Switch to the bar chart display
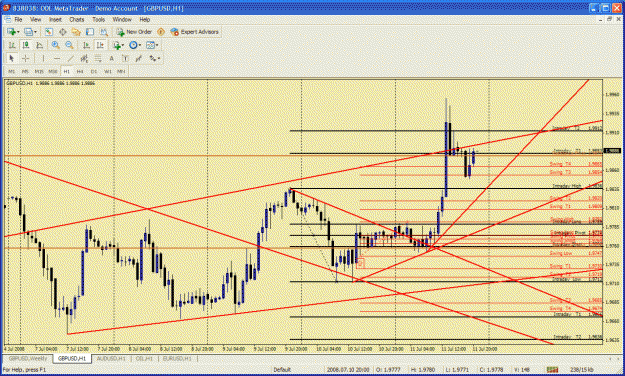Image resolution: width=625 pixels, height=376 pixels. pyautogui.click(x=12, y=45)
